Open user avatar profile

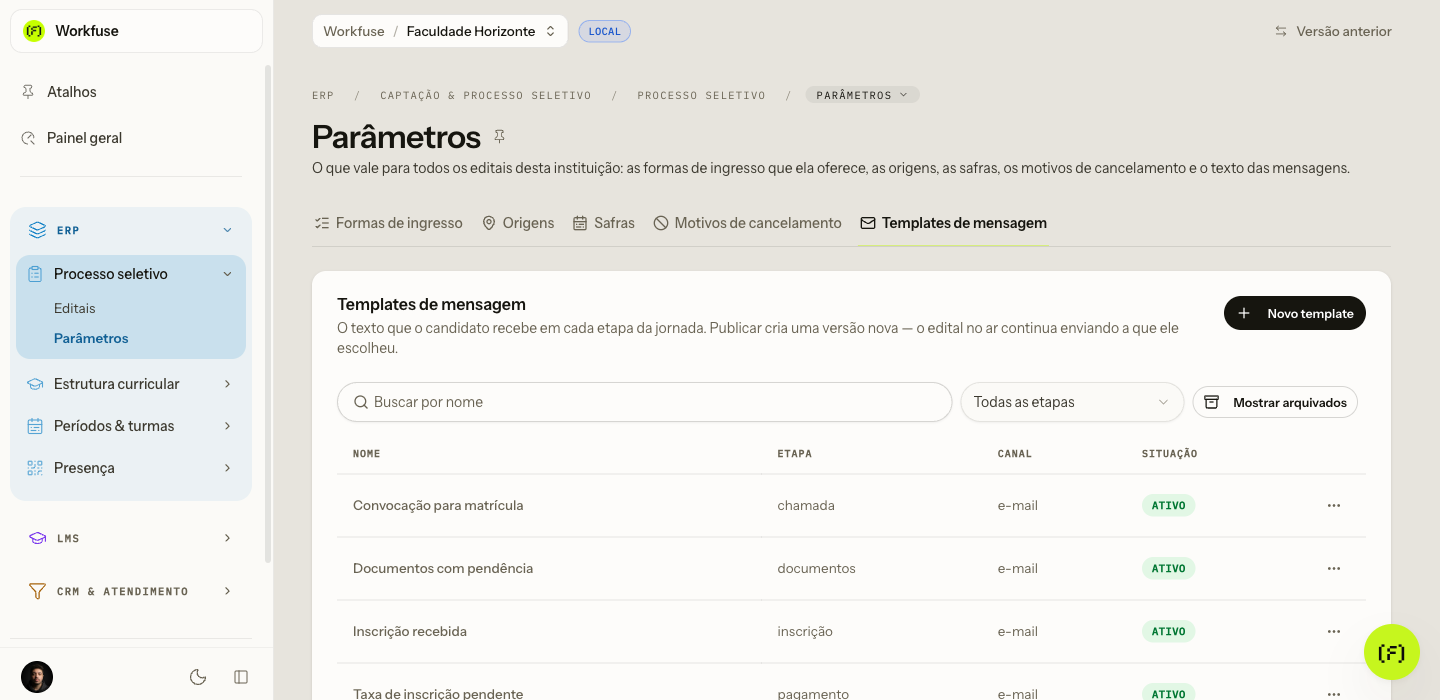[37, 677]
